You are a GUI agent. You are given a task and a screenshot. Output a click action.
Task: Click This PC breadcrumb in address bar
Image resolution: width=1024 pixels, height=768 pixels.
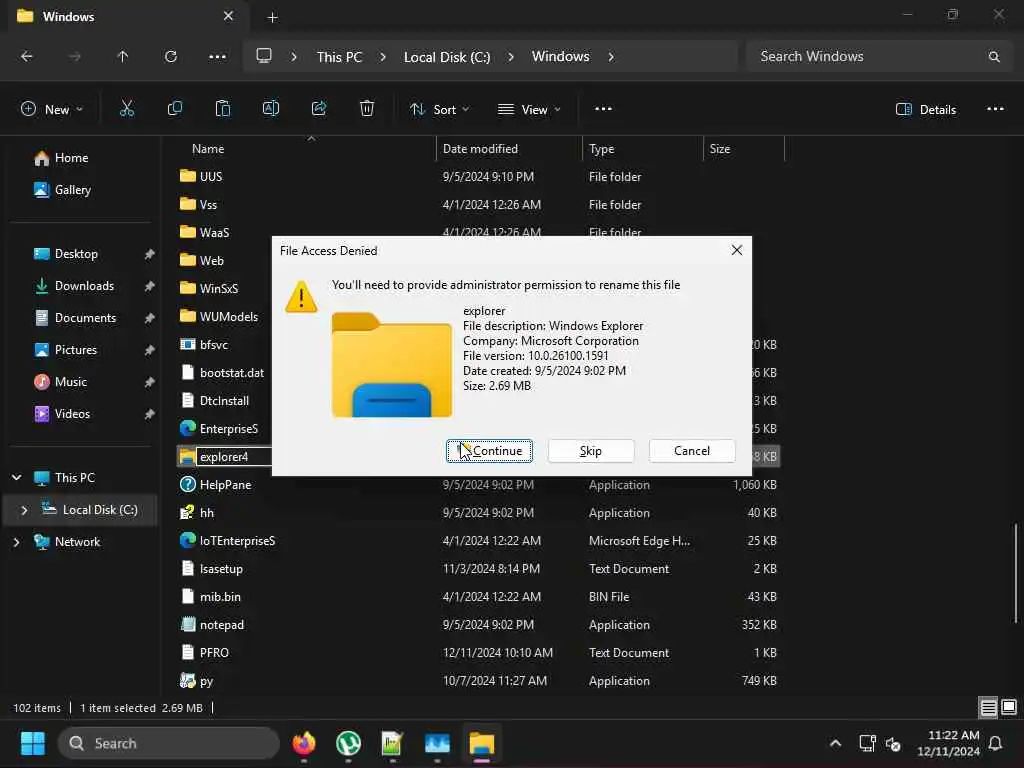339,57
